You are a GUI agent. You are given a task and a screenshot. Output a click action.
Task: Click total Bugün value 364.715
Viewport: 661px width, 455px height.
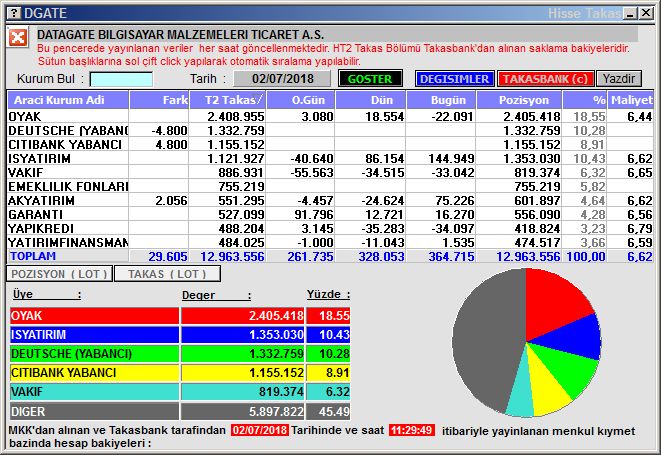tap(451, 256)
